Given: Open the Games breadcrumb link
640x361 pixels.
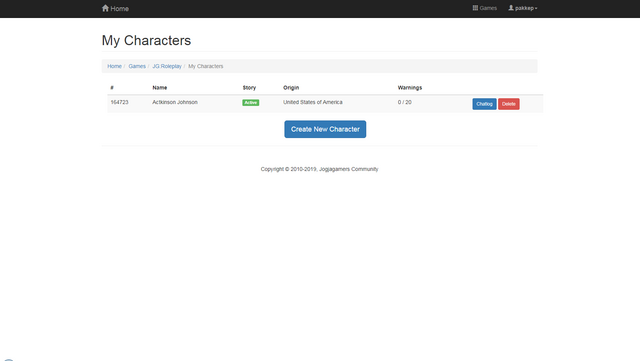Looking at the screenshot, I should [x=137, y=66].
